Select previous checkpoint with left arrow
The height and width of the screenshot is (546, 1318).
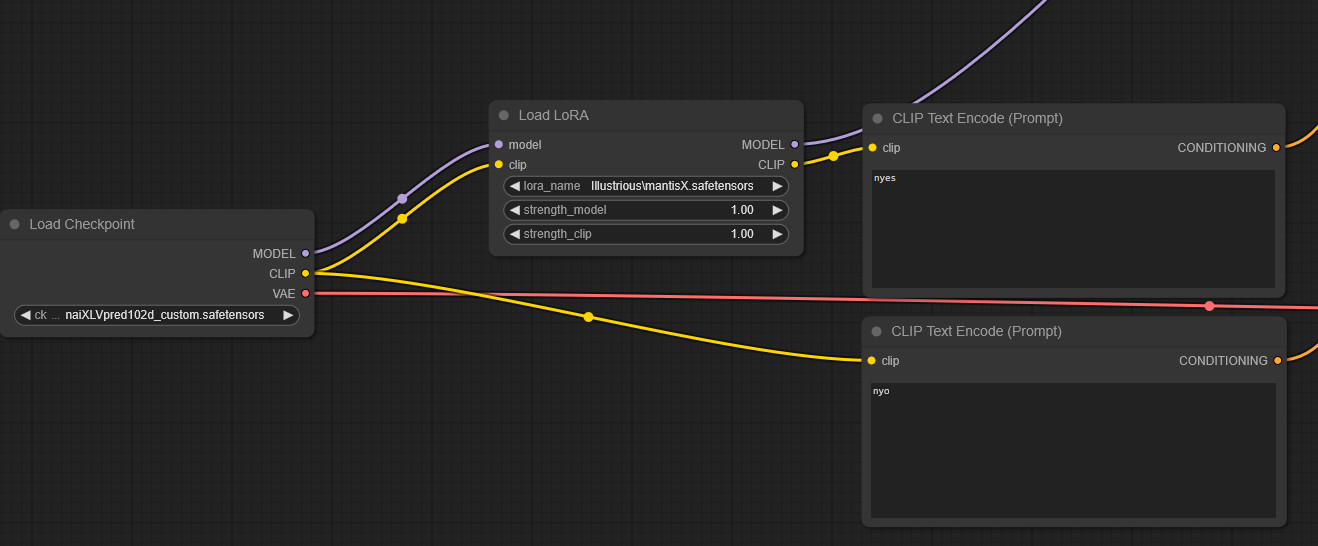pos(25,315)
